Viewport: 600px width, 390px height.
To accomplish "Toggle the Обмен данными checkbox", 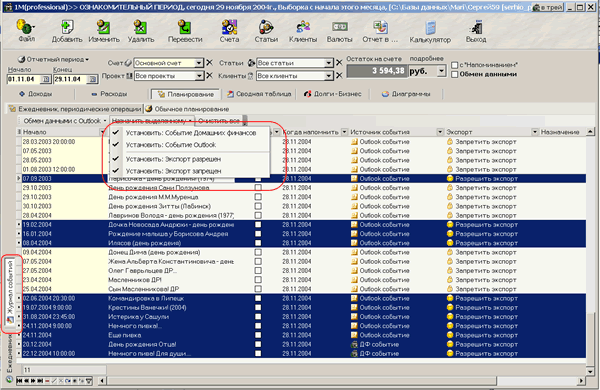I will [455, 74].
